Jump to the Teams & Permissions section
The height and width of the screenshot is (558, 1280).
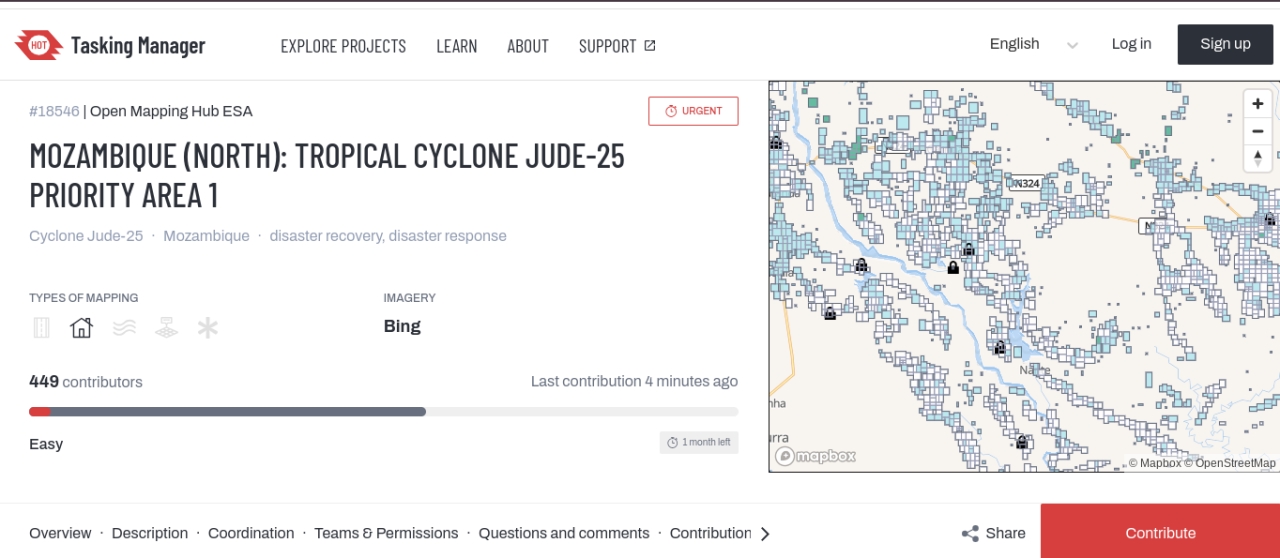point(386,533)
